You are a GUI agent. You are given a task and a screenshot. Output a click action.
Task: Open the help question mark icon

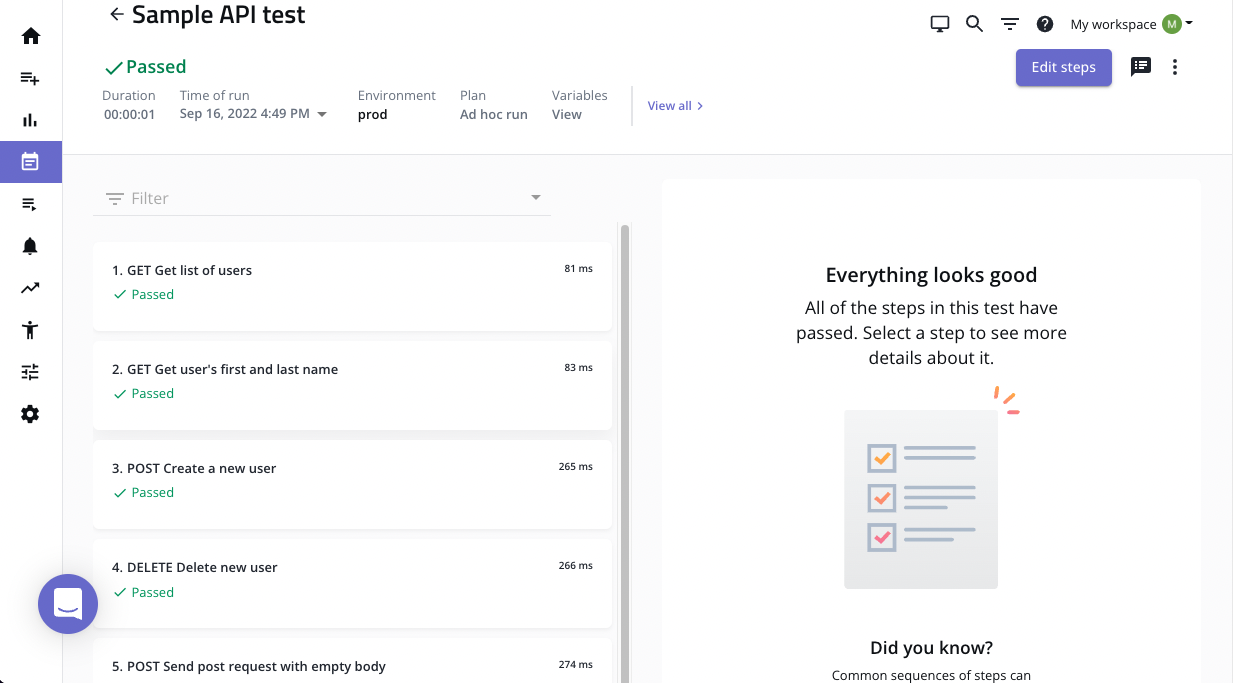click(x=1045, y=24)
